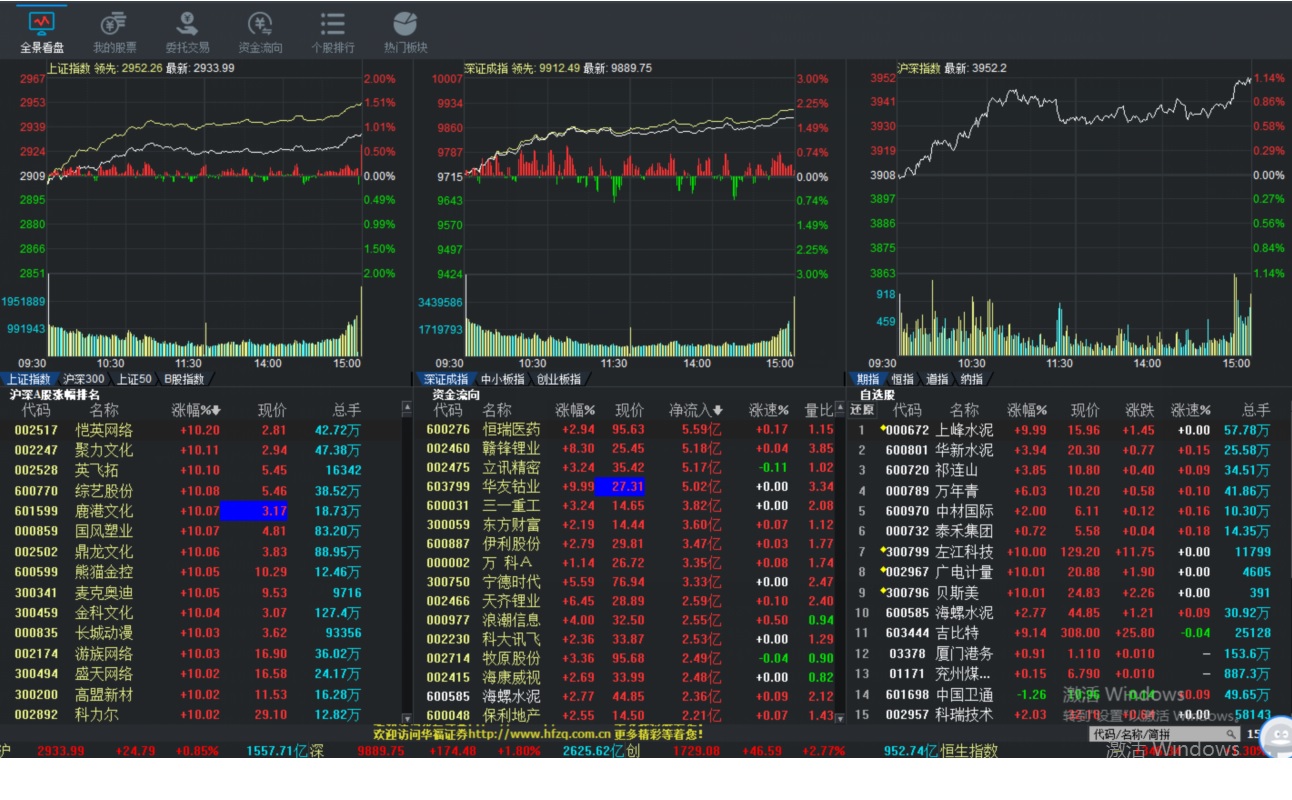1292x800 pixels.
Task: Select the 恒瑞医药 row in 资金流向
Action: [630, 429]
